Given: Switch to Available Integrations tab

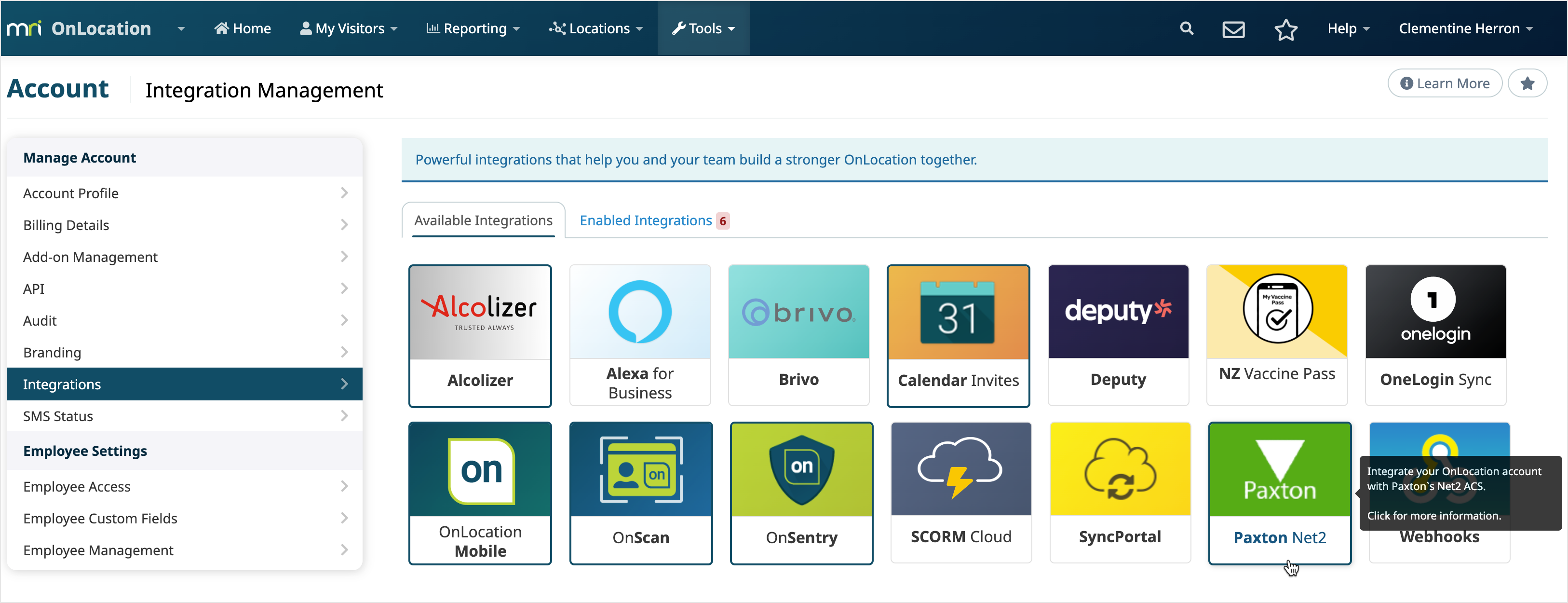Looking at the screenshot, I should pos(483,220).
